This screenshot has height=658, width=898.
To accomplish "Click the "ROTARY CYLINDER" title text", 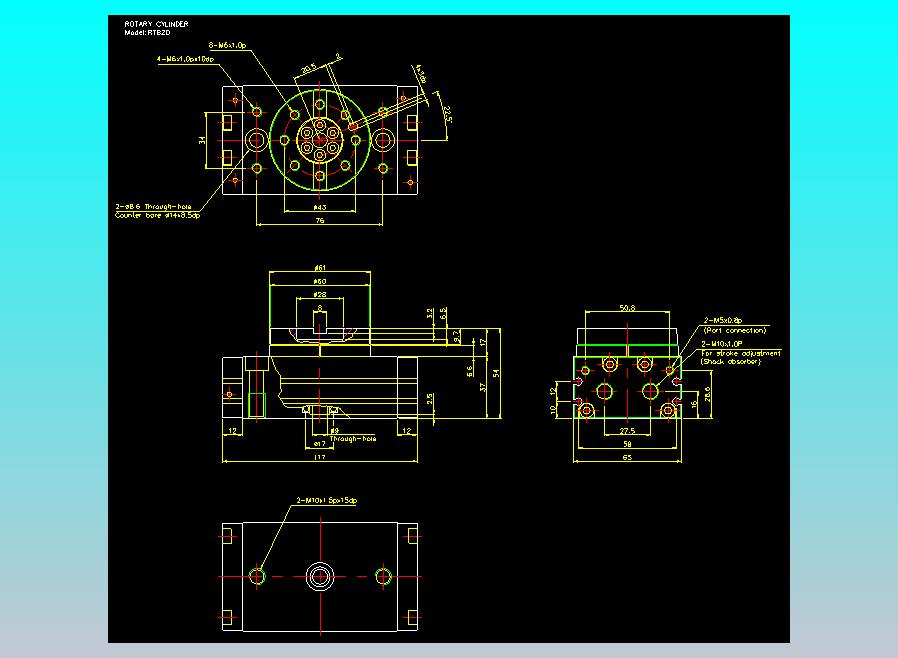I will 156,24.
